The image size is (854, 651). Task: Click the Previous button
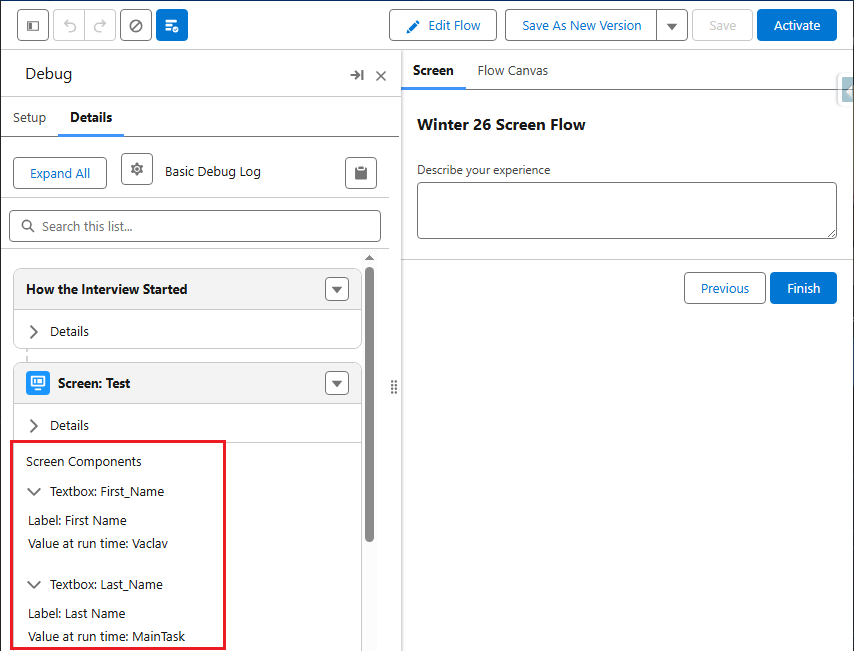(x=724, y=288)
